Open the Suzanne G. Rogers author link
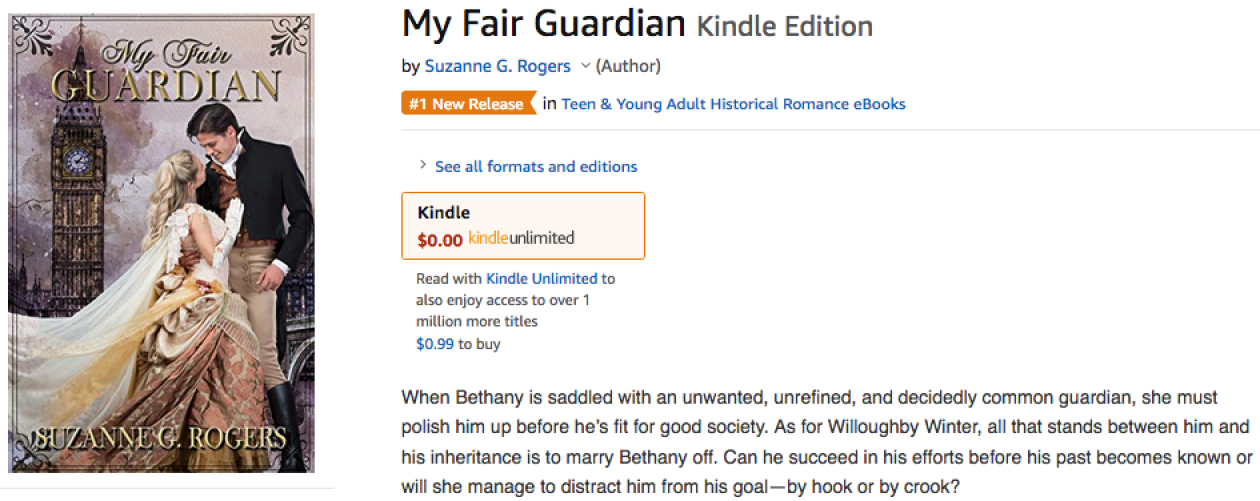This screenshot has height=501, width=1260. (x=497, y=66)
